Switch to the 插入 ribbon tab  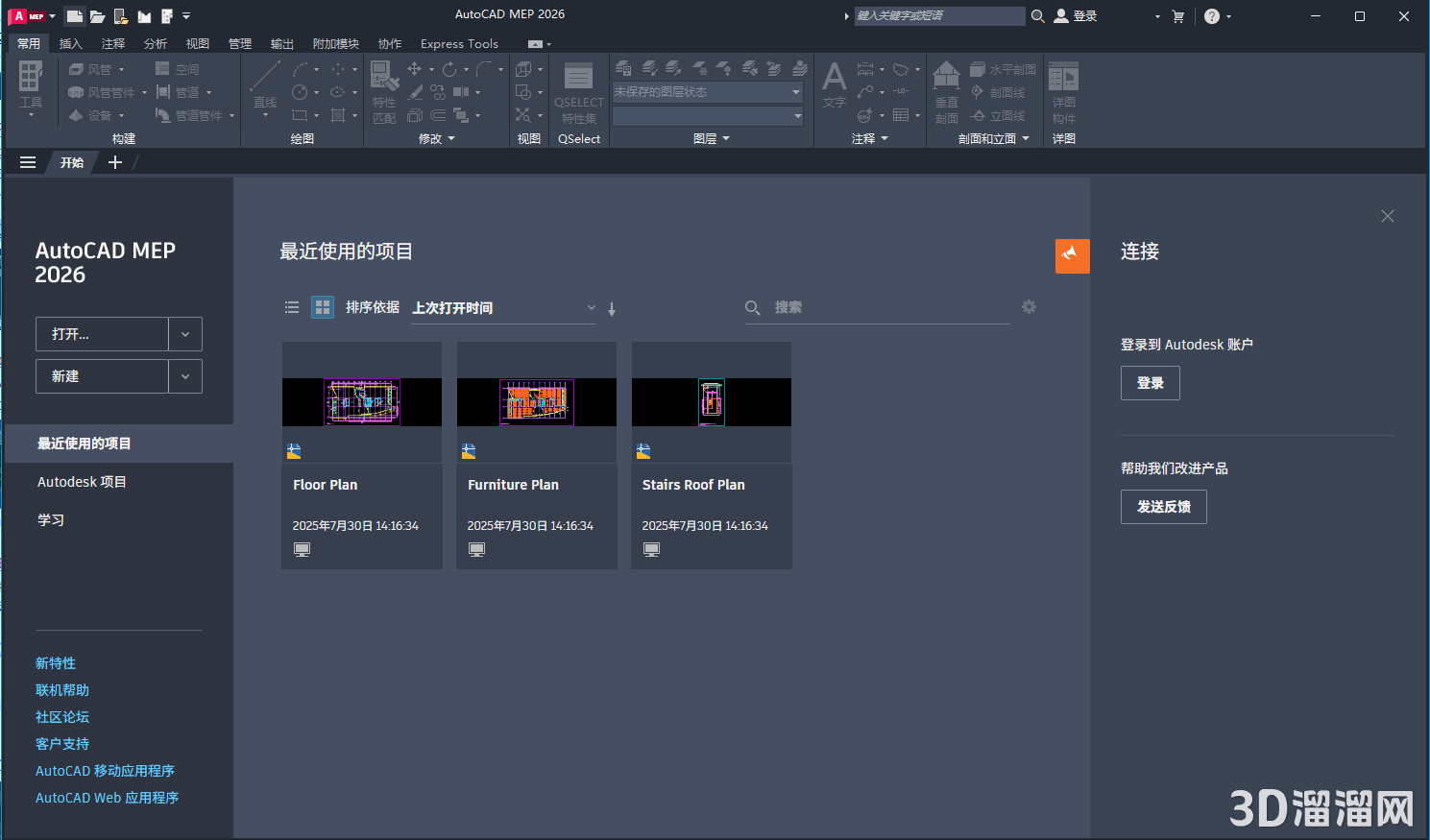[x=71, y=44]
